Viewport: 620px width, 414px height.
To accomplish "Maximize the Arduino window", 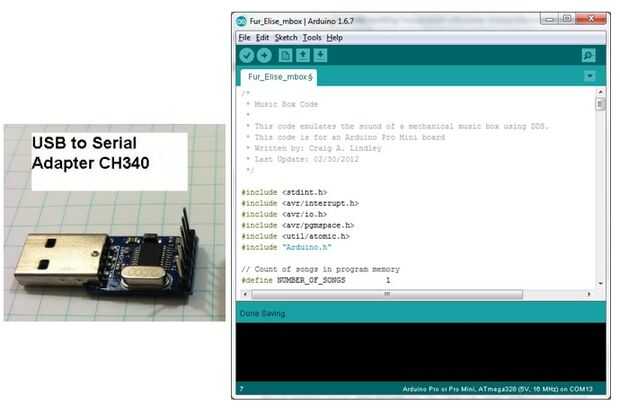I will [566, 19].
